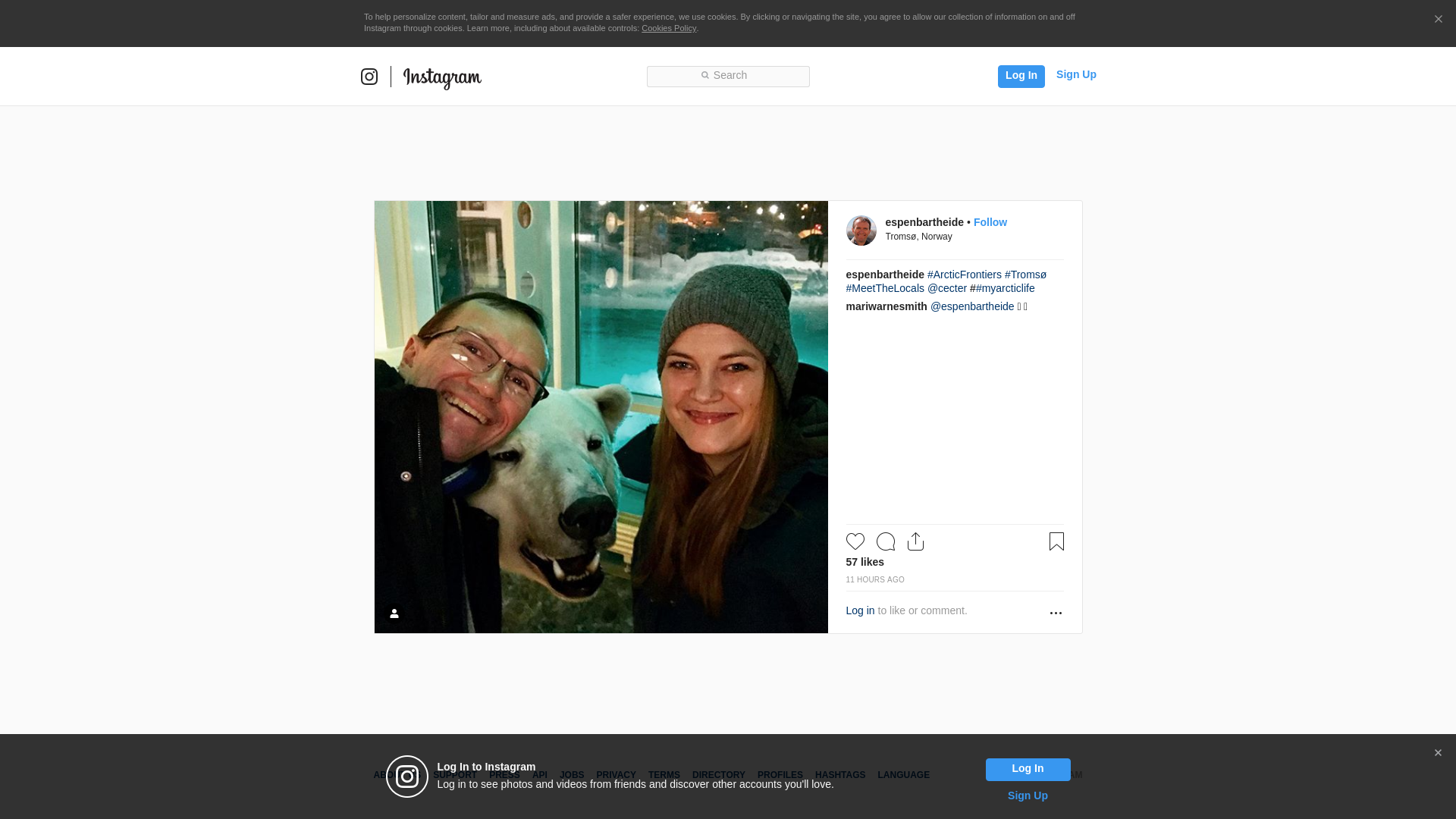Show tagged people icon on photo
Viewport: 1456px width, 819px height.
pos(394,613)
